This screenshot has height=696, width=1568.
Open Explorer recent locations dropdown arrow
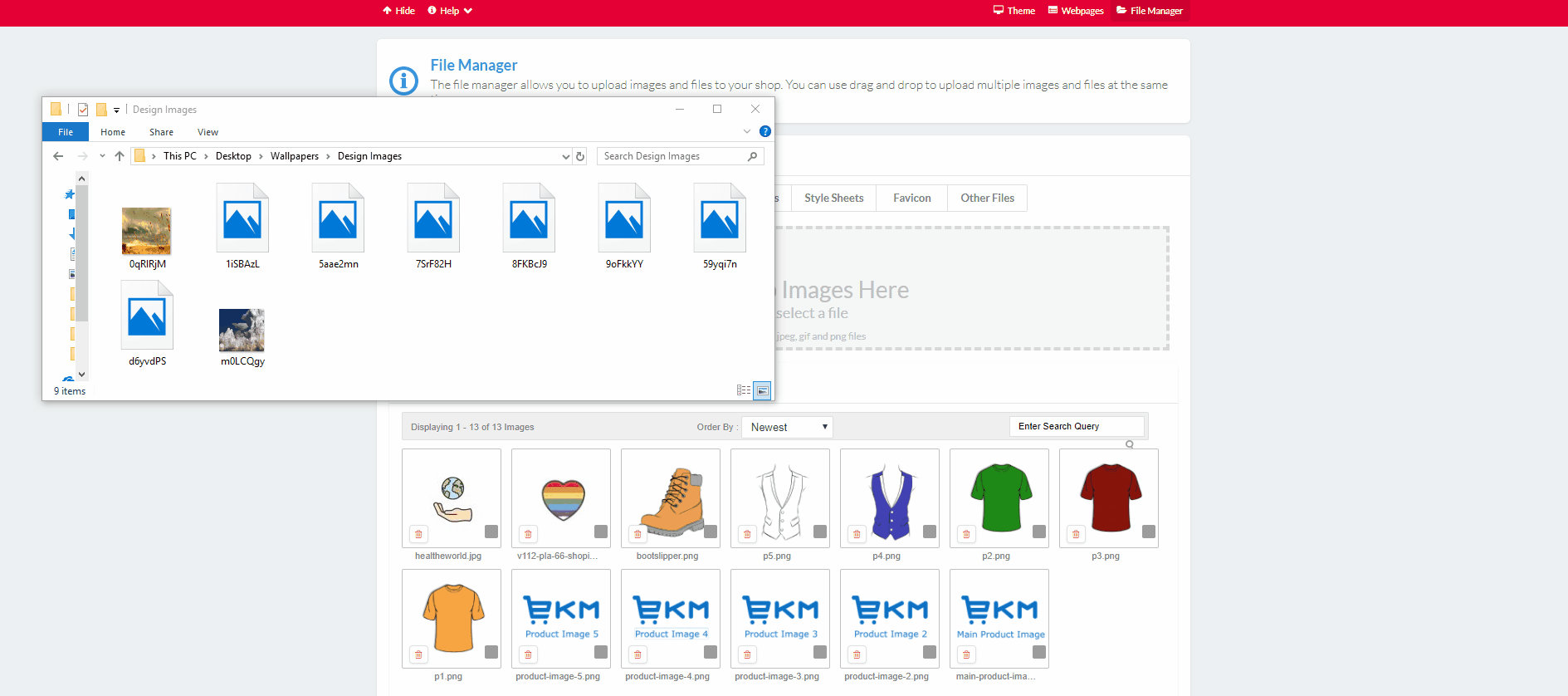tap(102, 156)
